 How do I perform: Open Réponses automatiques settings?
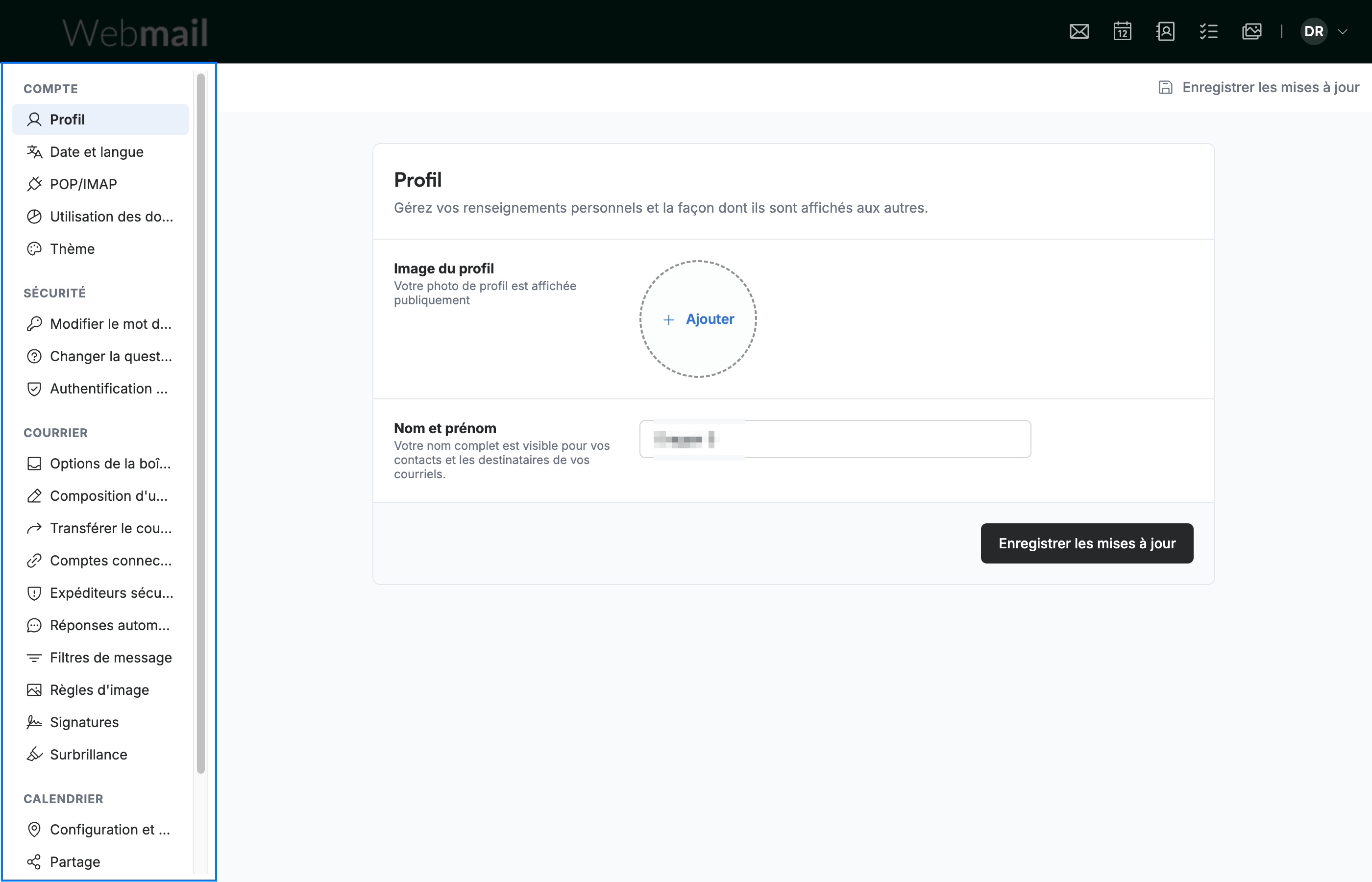100,625
